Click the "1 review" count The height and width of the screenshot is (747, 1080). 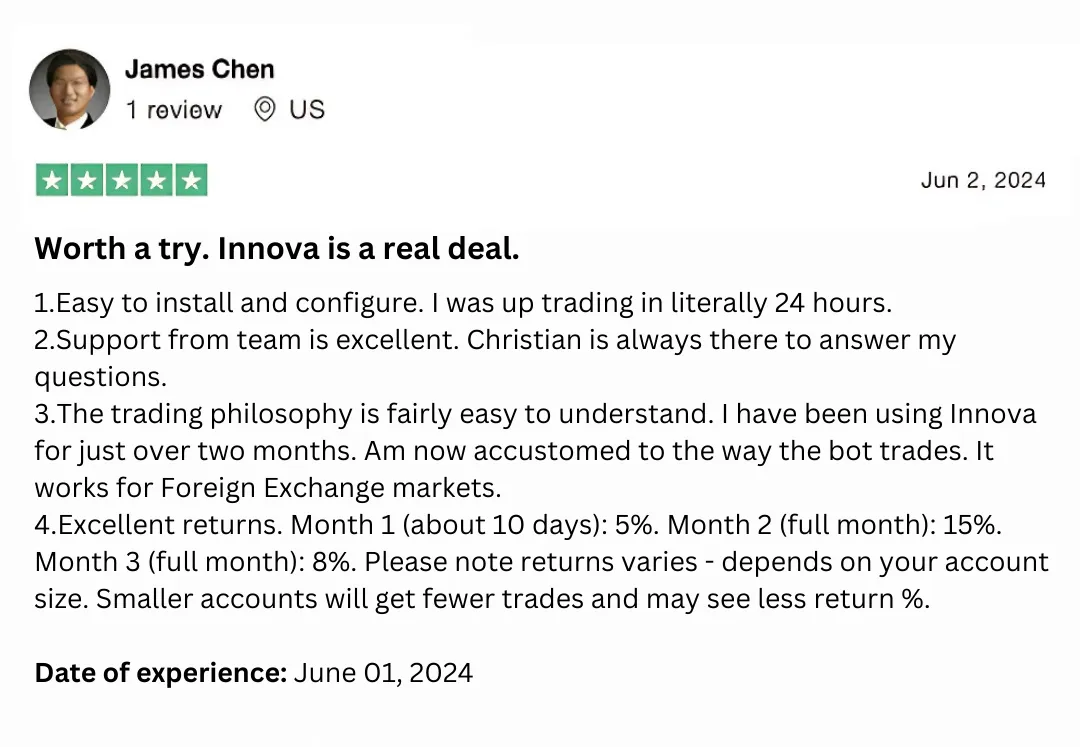click(x=173, y=109)
